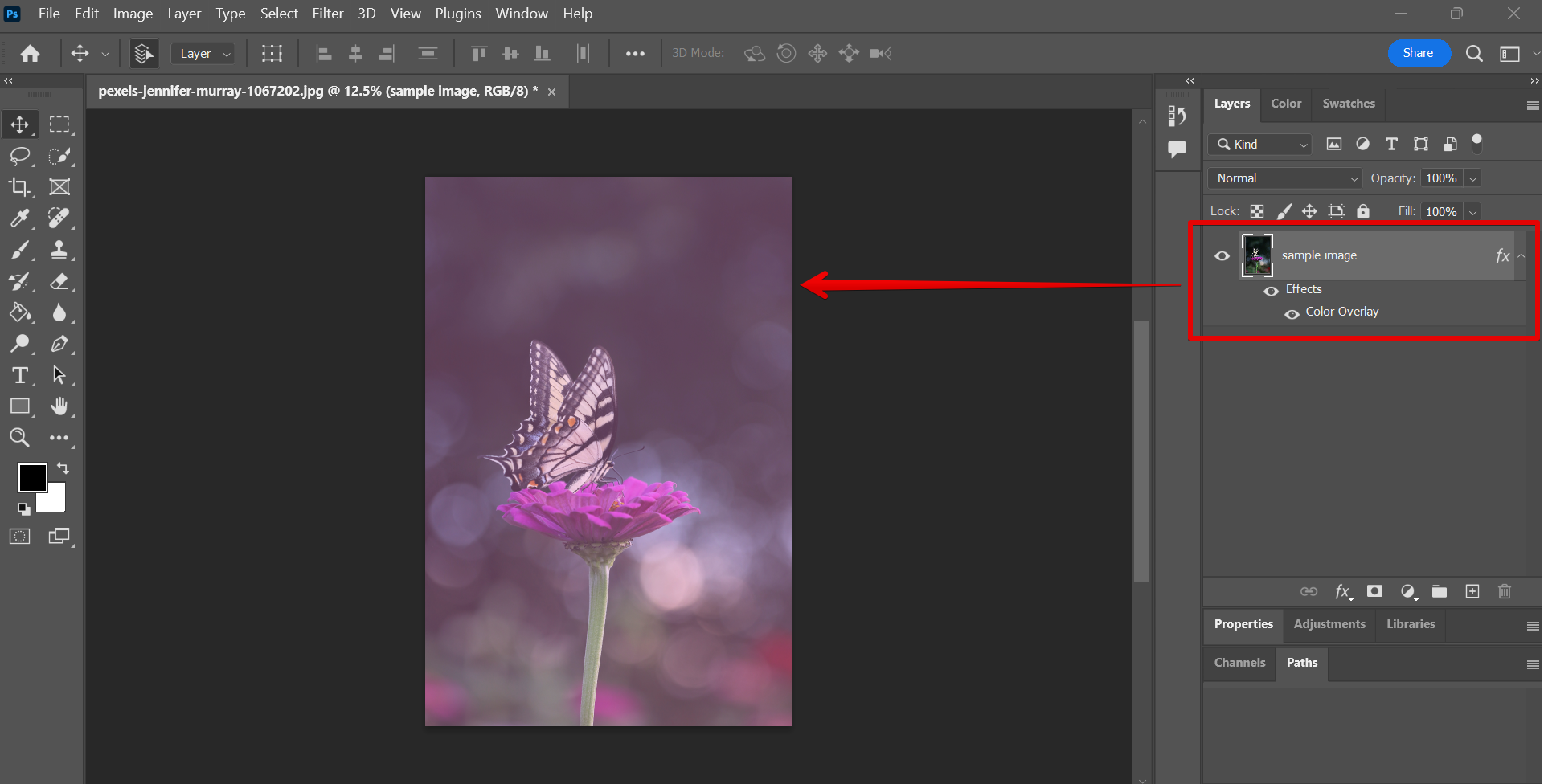Click the blue Share button
Image resolution: width=1544 pixels, height=784 pixels.
[x=1418, y=53]
